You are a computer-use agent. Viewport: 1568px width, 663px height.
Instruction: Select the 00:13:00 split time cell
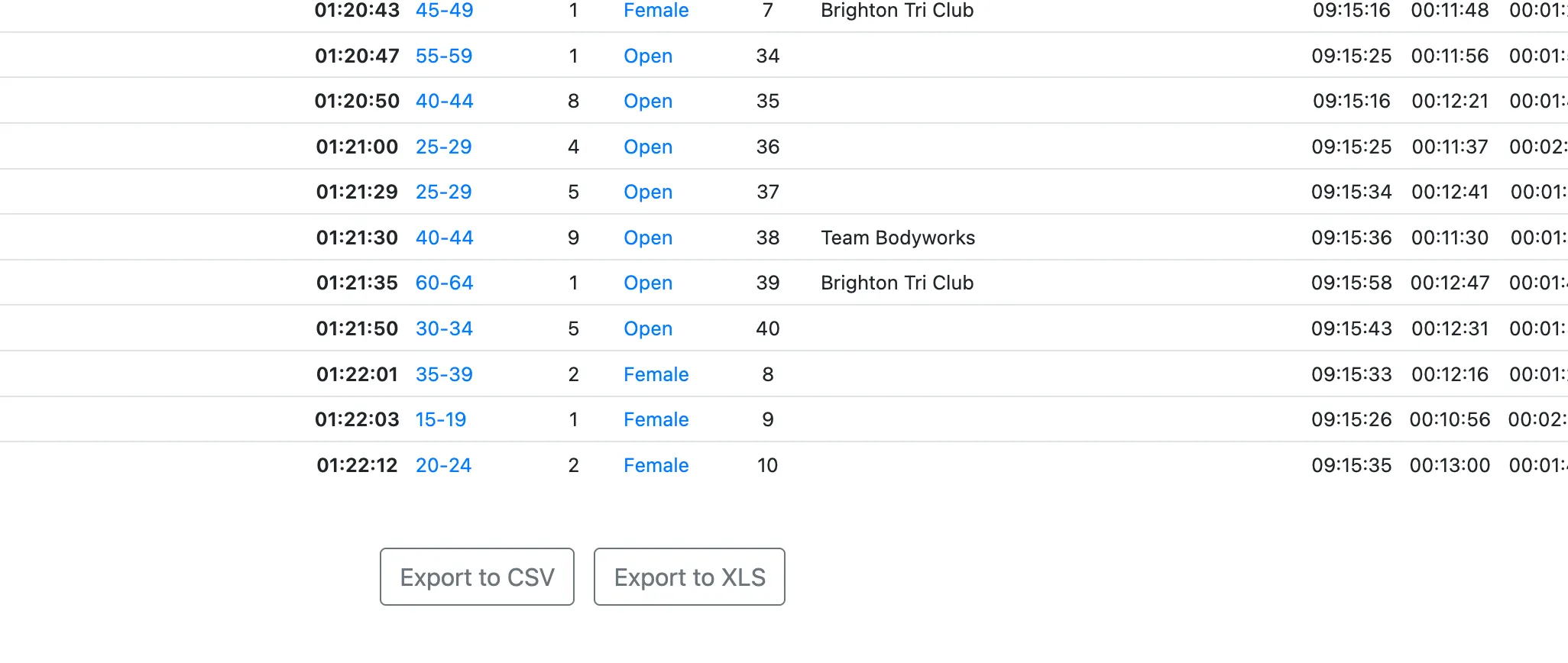[x=1450, y=465]
